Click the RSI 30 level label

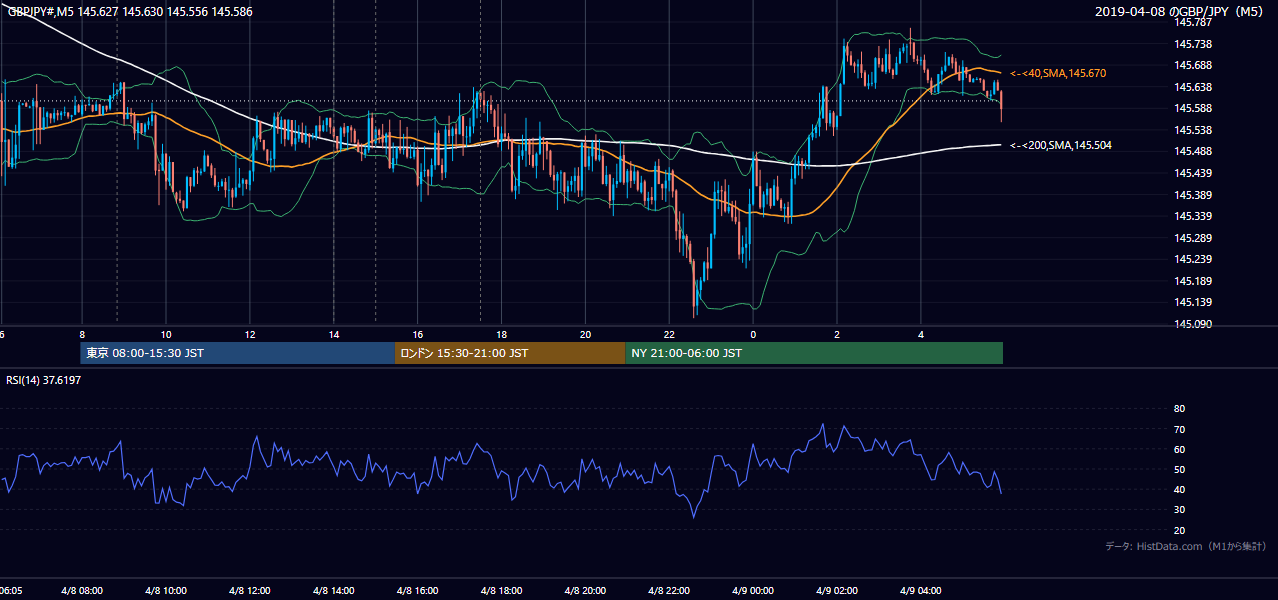[1179, 510]
